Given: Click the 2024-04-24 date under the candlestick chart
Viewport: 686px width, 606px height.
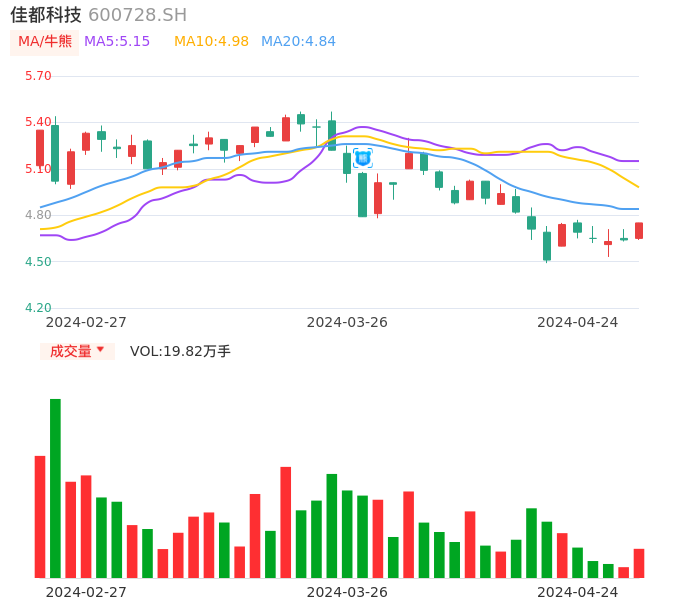Looking at the screenshot, I should 578,322.
